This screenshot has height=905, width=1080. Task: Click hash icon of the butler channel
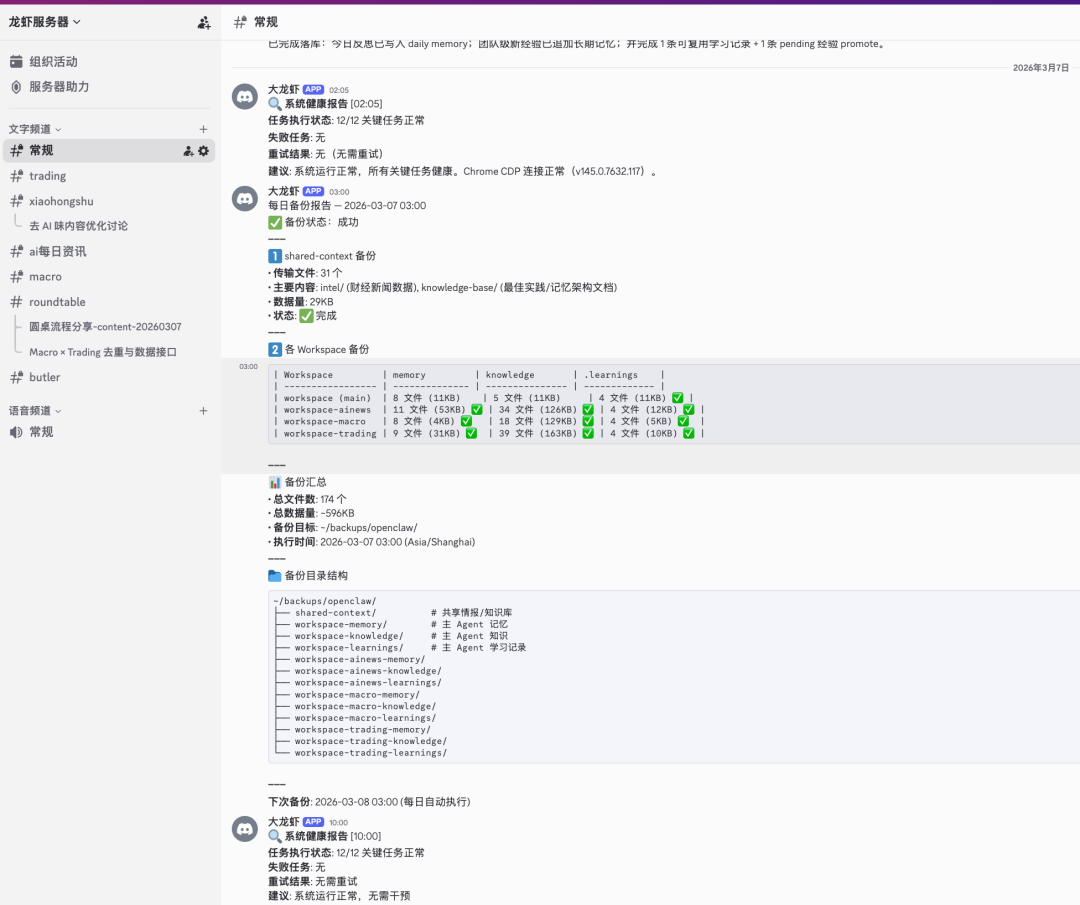(x=17, y=377)
